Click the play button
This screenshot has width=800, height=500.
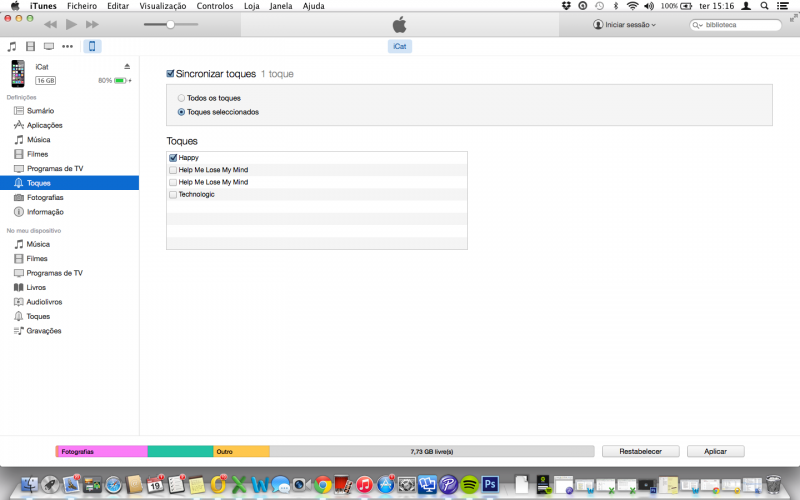coord(71,24)
